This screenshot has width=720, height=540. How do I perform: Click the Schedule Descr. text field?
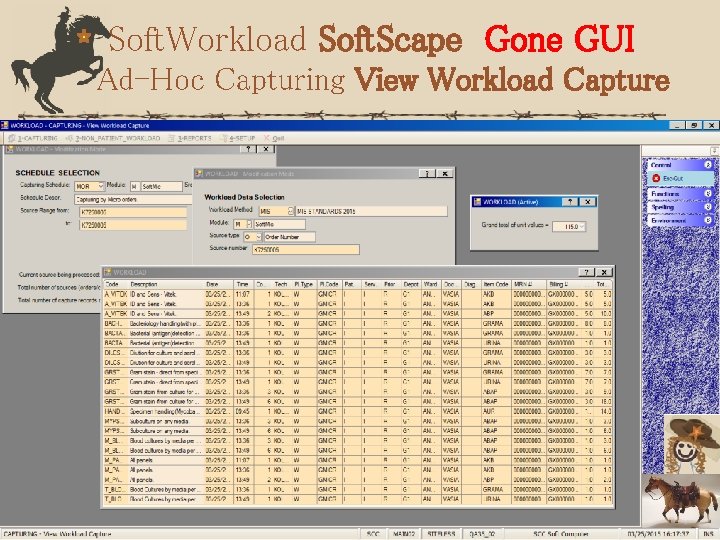tap(133, 199)
